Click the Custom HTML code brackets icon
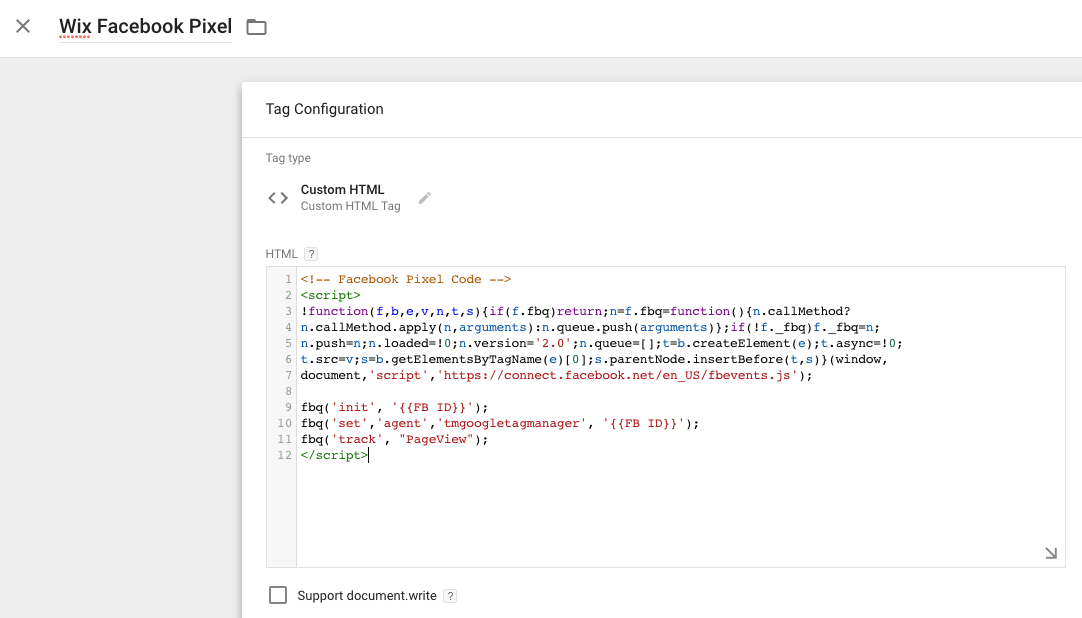 coord(278,198)
